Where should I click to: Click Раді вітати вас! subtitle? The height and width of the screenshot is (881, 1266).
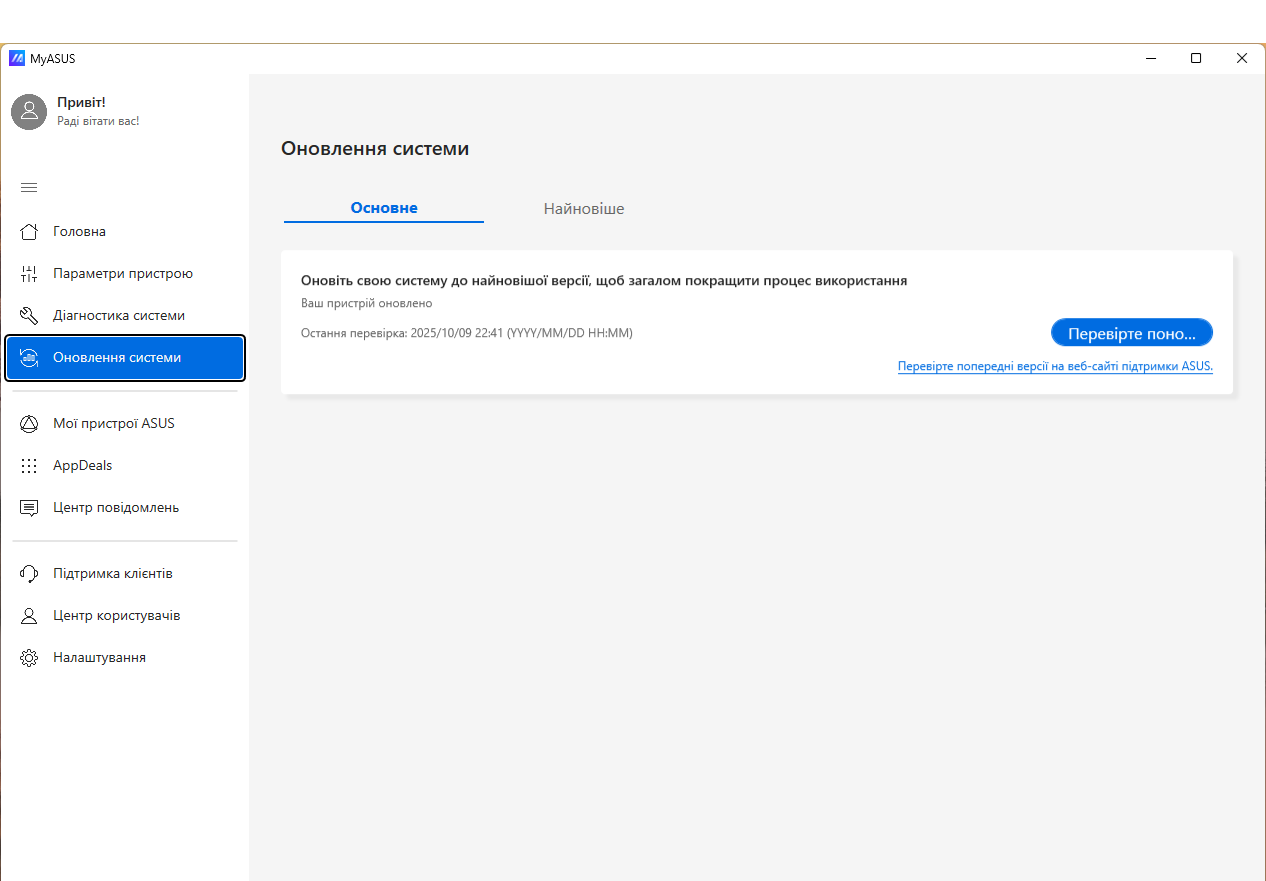[x=98, y=121]
